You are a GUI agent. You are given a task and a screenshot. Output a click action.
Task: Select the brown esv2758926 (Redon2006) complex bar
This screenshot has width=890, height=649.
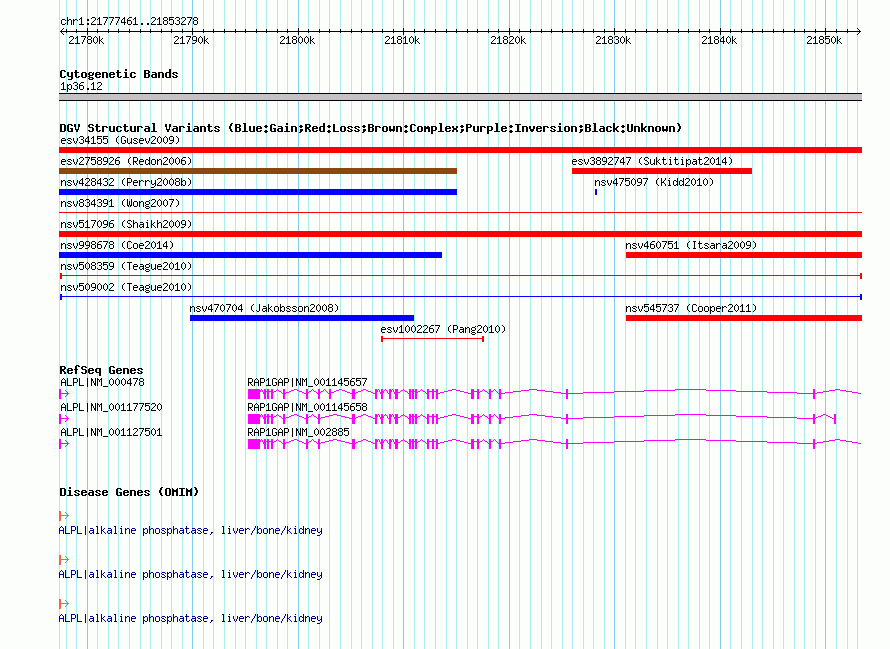pyautogui.click(x=258, y=171)
